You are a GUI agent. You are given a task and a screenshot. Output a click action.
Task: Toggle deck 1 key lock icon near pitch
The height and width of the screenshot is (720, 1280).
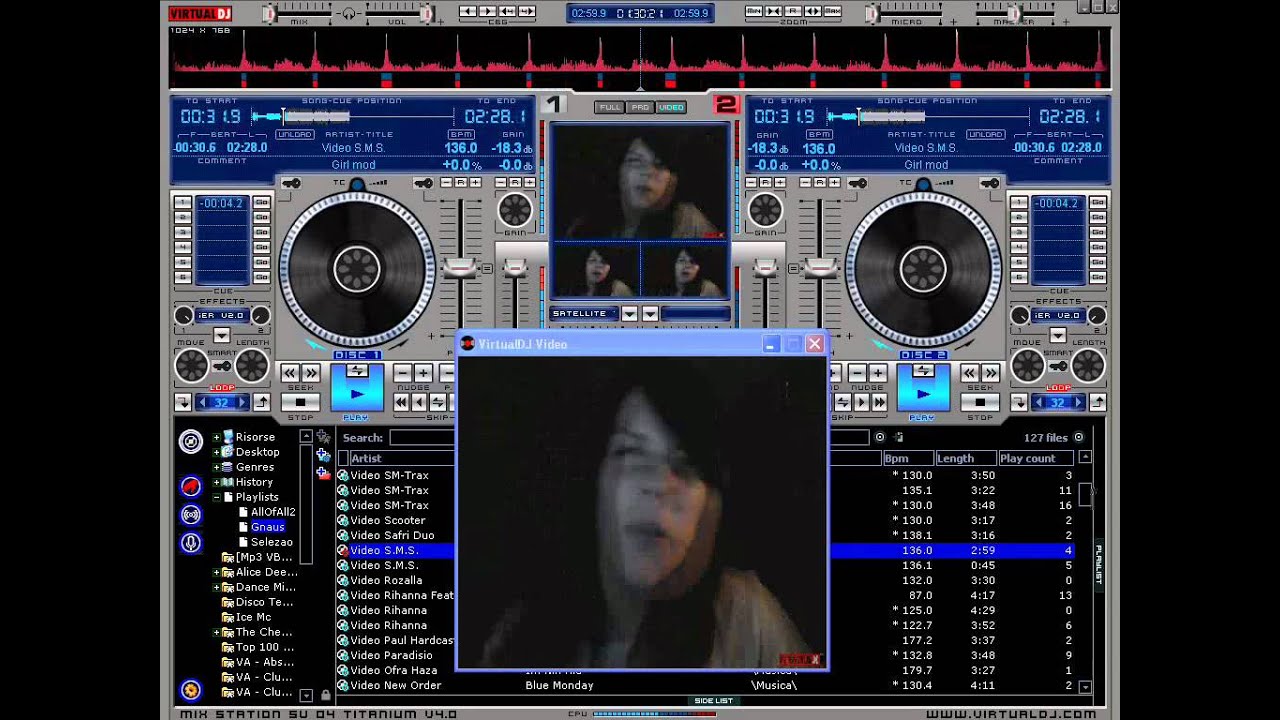[424, 183]
